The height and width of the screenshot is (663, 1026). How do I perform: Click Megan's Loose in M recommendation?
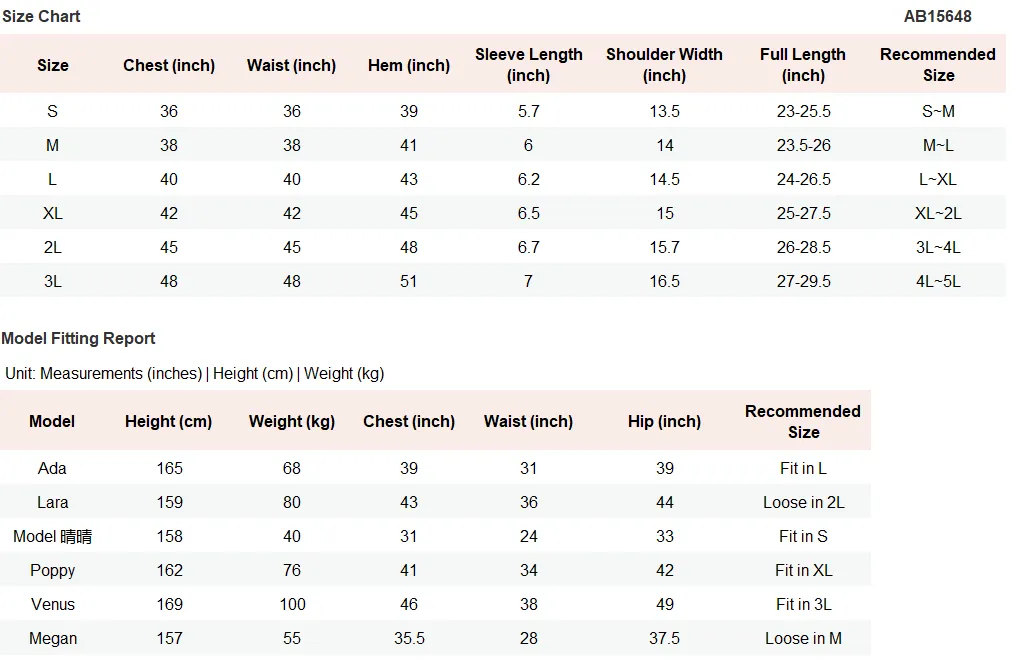804,639
